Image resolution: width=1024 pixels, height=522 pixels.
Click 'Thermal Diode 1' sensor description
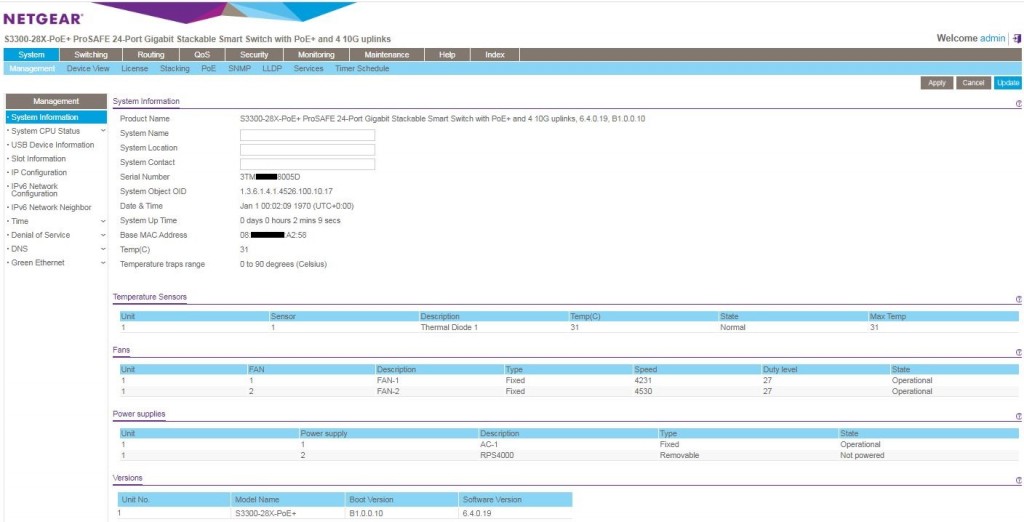[x=449, y=327]
